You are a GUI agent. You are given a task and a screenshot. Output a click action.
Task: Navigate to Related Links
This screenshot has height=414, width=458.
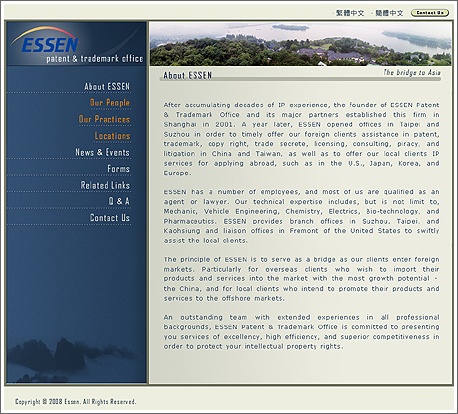pyautogui.click(x=105, y=185)
